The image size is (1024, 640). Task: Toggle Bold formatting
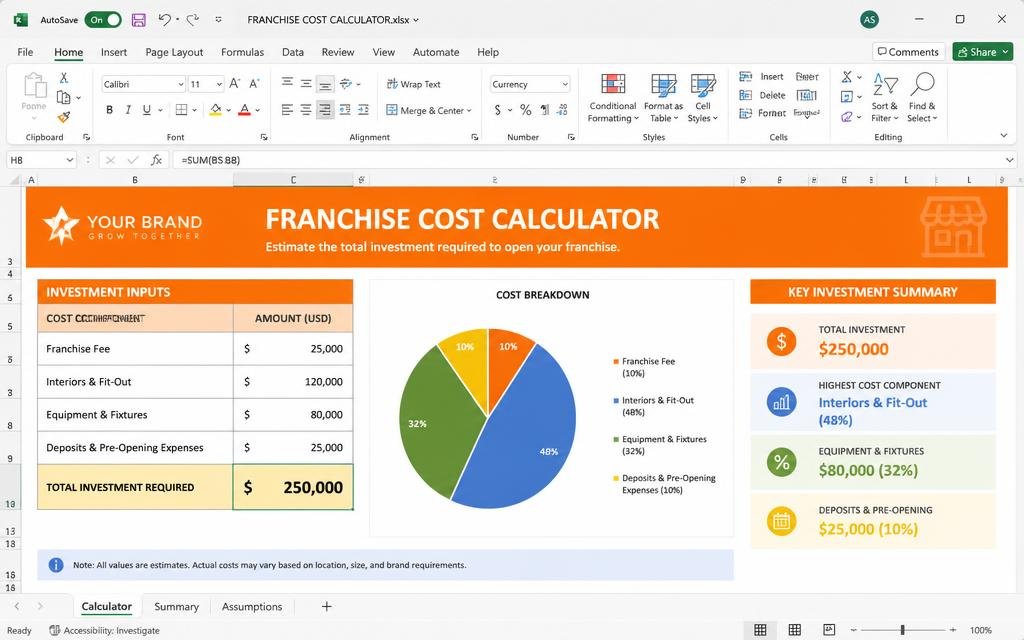point(109,110)
